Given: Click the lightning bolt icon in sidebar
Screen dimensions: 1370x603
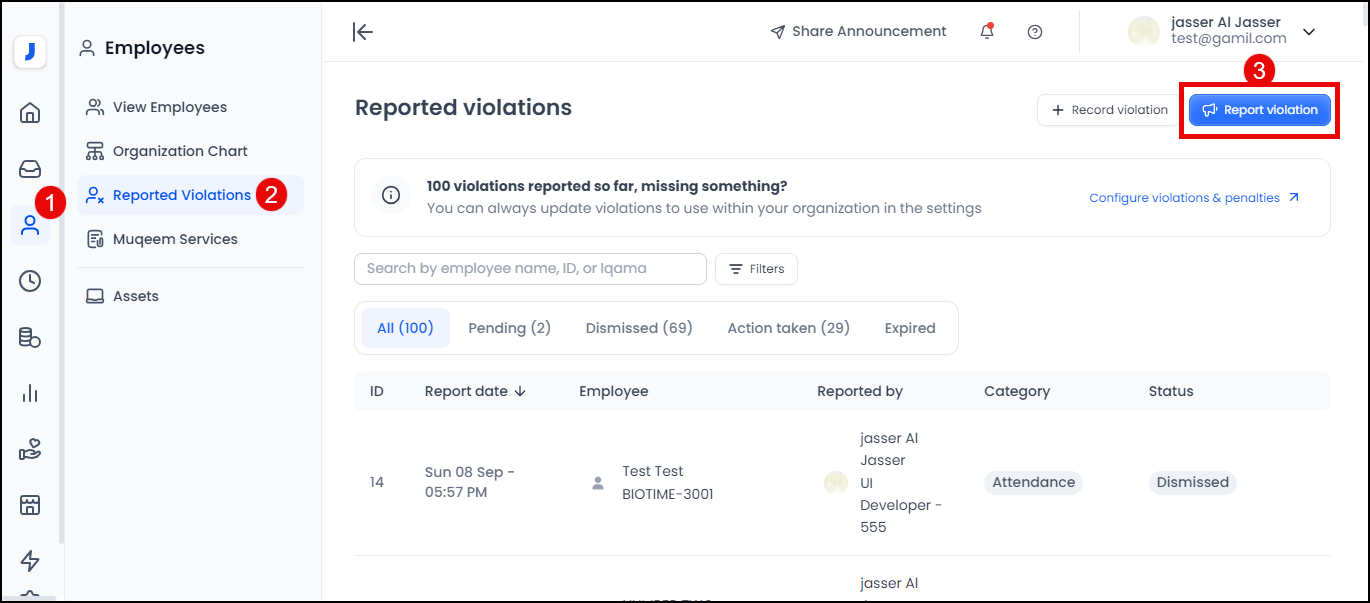Looking at the screenshot, I should tap(30, 561).
